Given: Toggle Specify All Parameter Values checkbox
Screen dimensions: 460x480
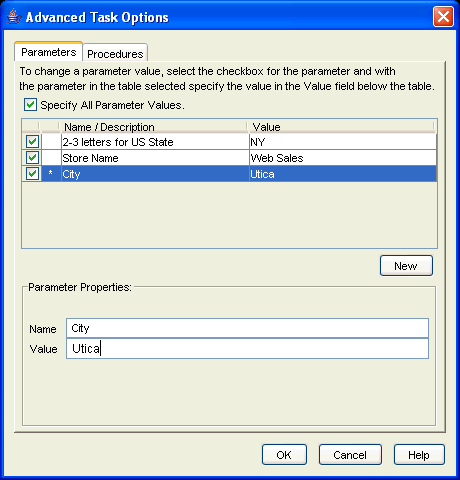Looking at the screenshot, I should [x=30, y=105].
